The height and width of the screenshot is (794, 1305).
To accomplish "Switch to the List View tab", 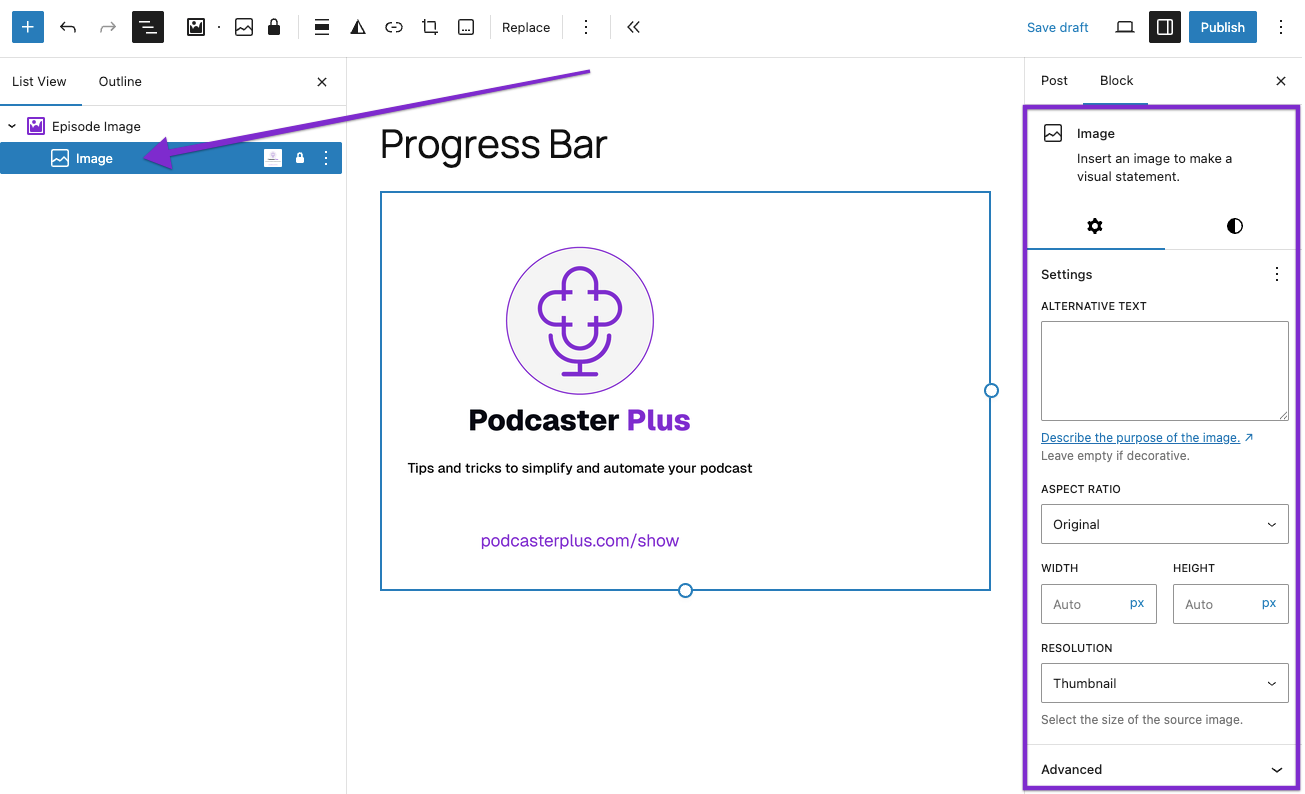I will pos(39,81).
